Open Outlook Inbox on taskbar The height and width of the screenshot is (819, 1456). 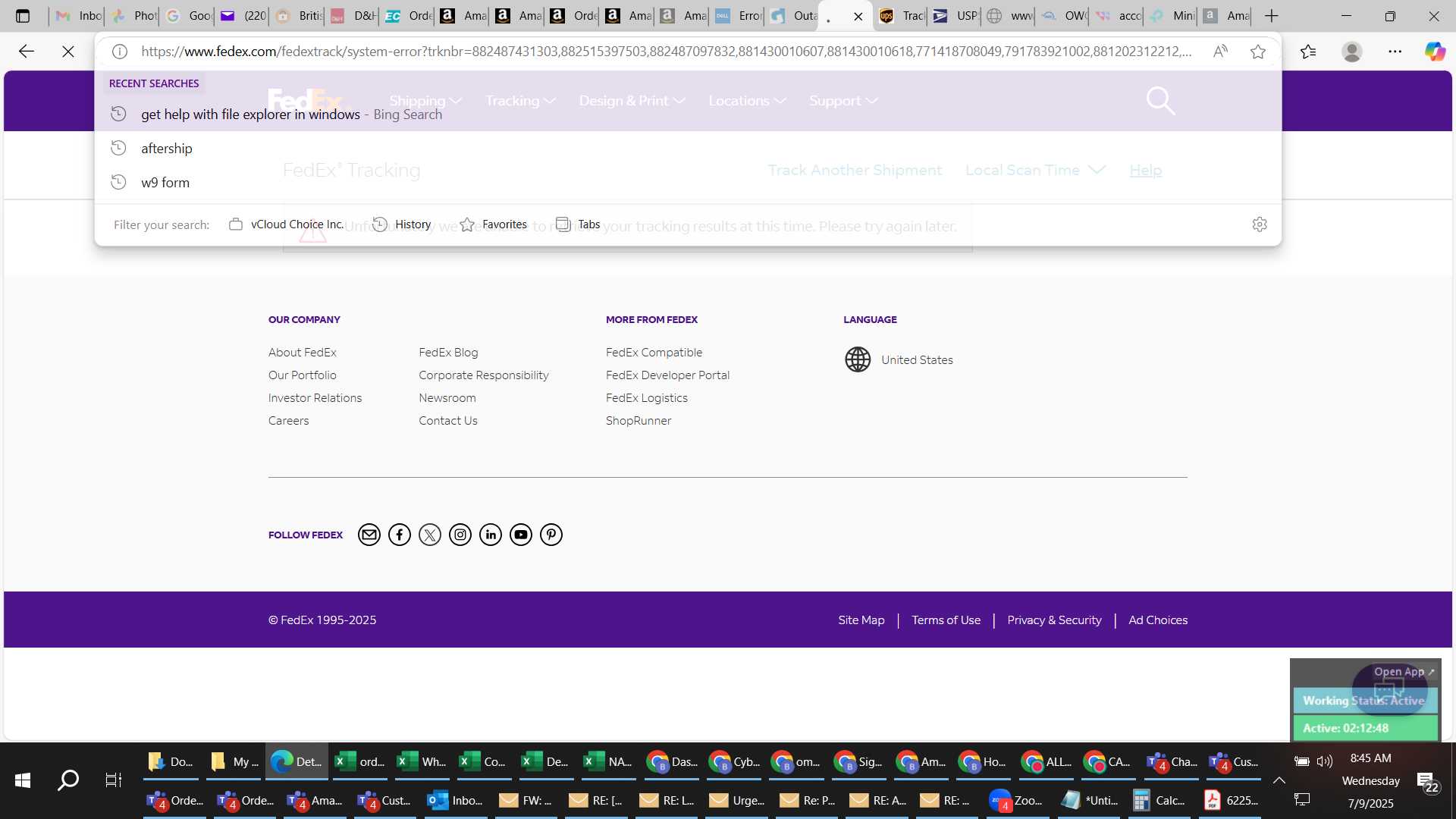coord(455,800)
